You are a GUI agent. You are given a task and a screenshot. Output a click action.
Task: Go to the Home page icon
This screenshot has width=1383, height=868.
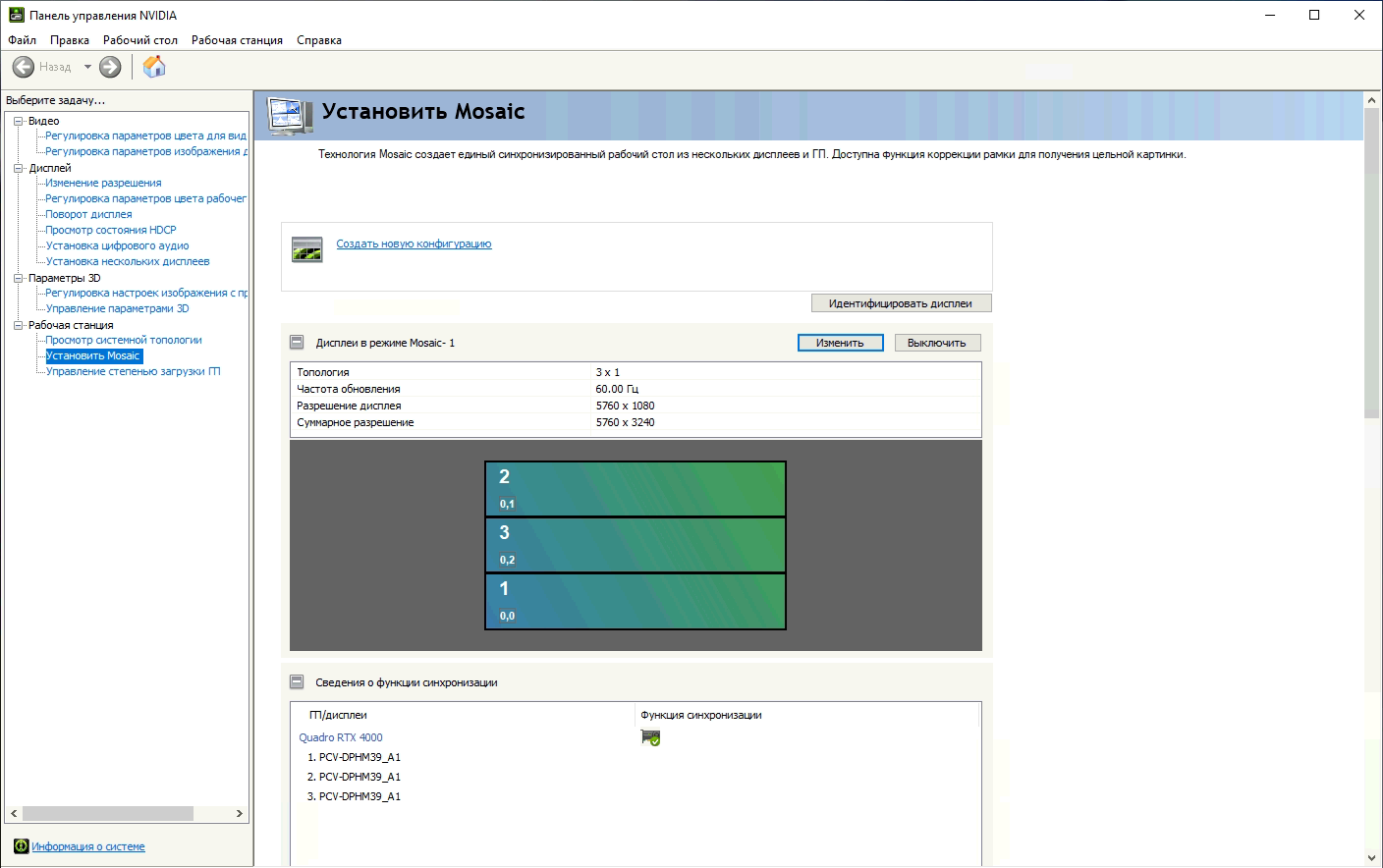[x=154, y=67]
